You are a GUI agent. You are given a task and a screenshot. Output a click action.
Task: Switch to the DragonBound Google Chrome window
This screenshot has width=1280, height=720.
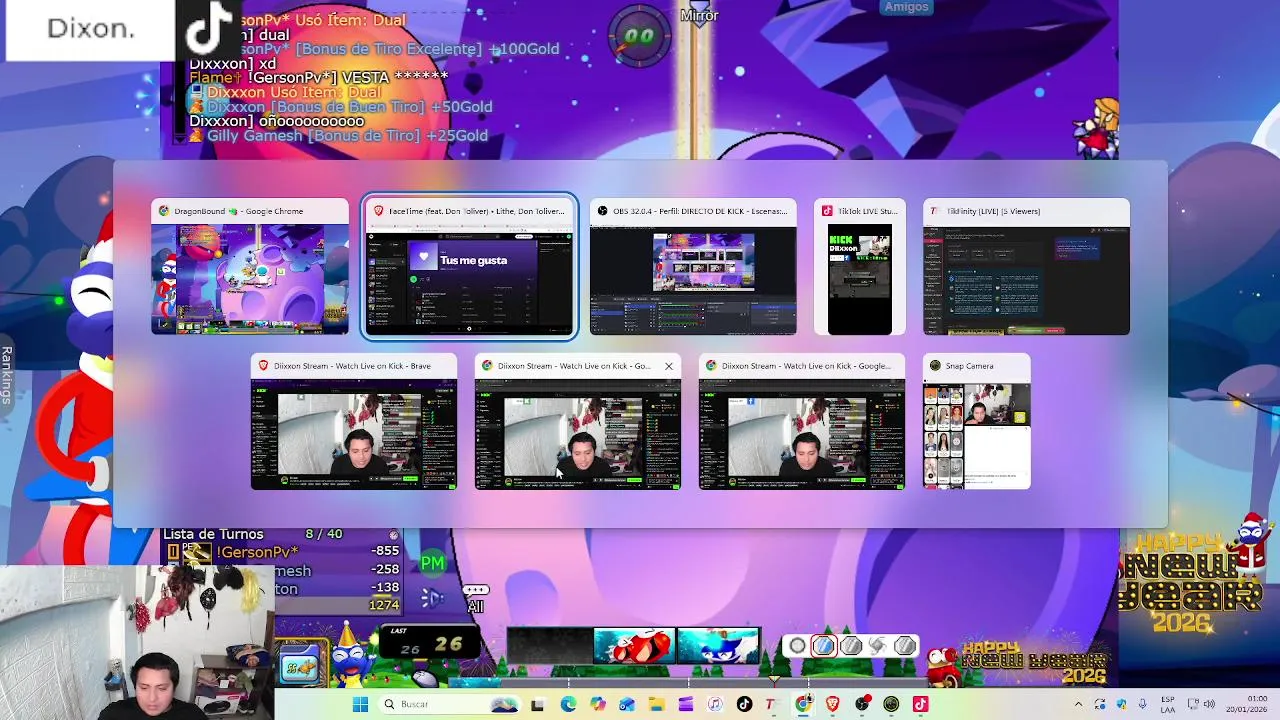[250, 267]
